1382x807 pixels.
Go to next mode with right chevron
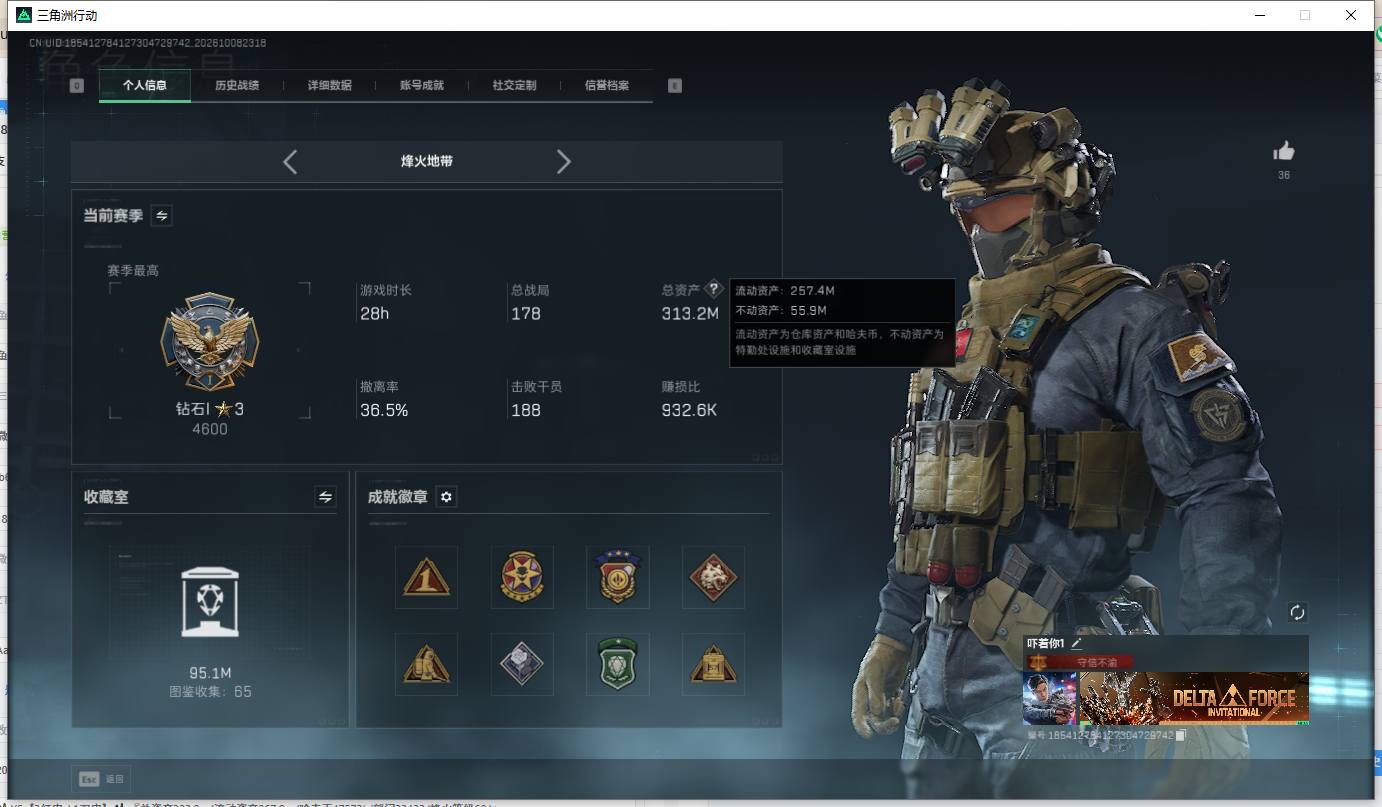564,161
